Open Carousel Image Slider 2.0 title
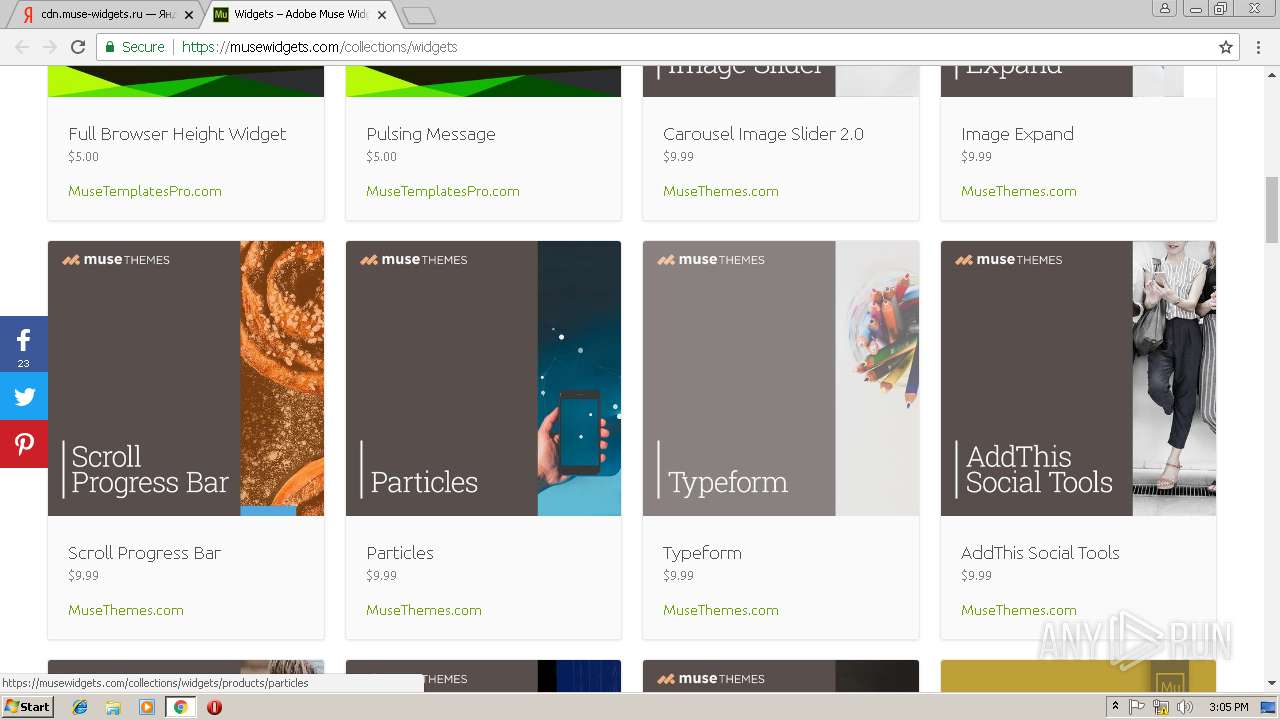 (763, 134)
